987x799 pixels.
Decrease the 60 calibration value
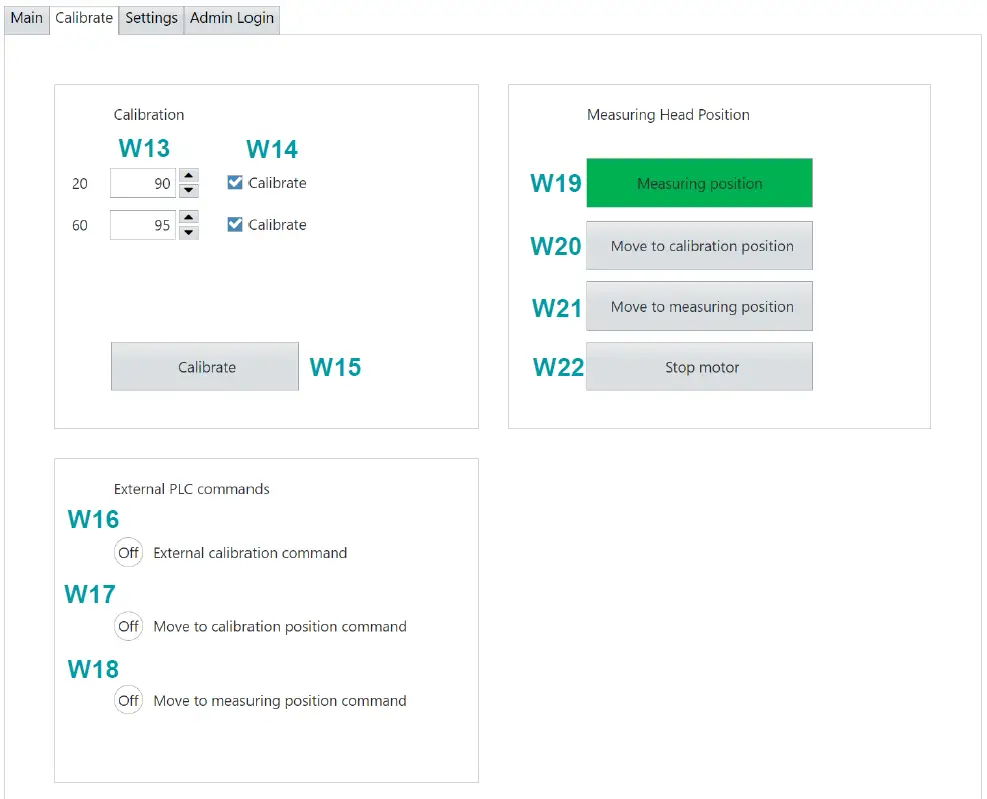pyautogui.click(x=188, y=233)
